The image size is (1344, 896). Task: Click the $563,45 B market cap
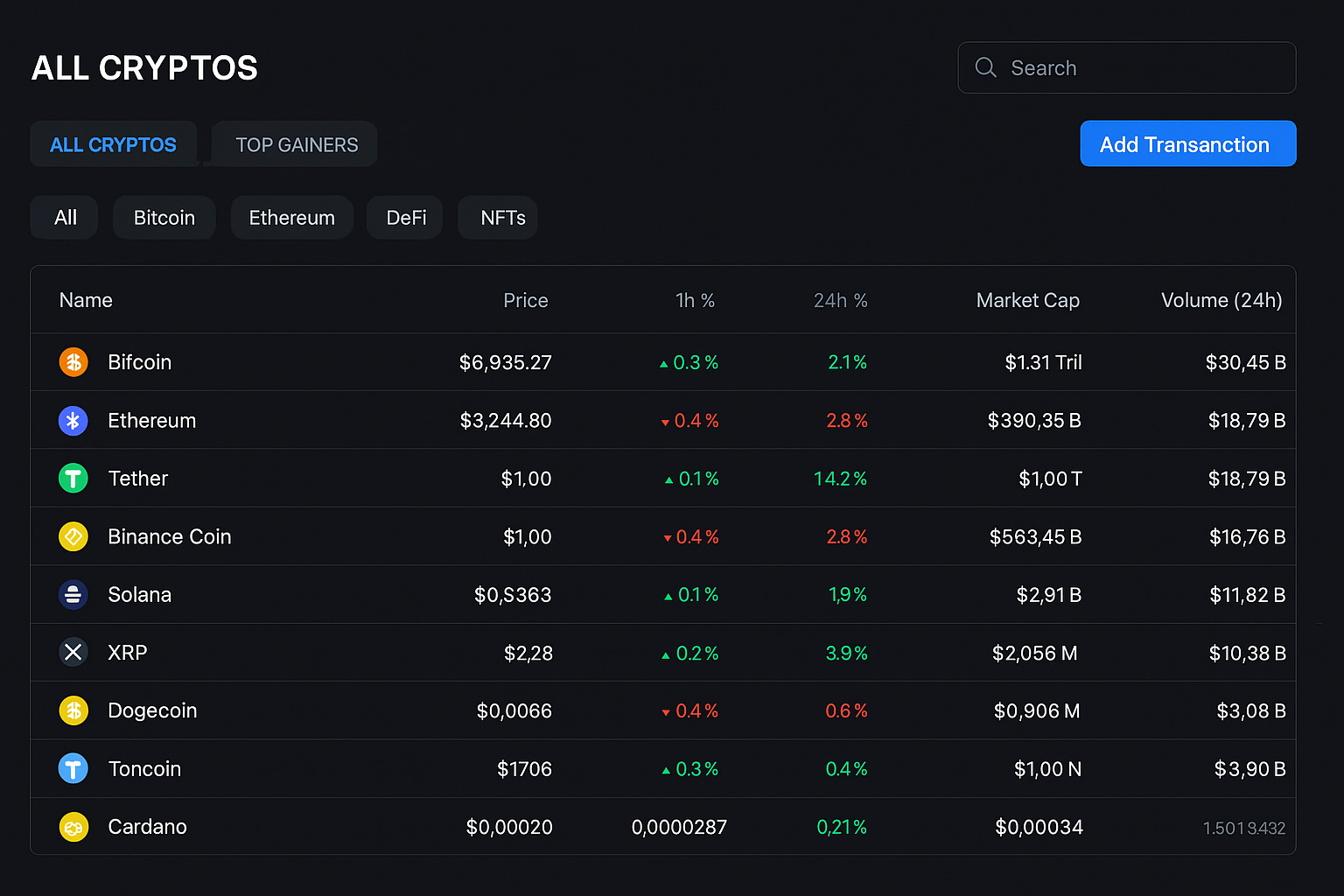(x=1035, y=536)
